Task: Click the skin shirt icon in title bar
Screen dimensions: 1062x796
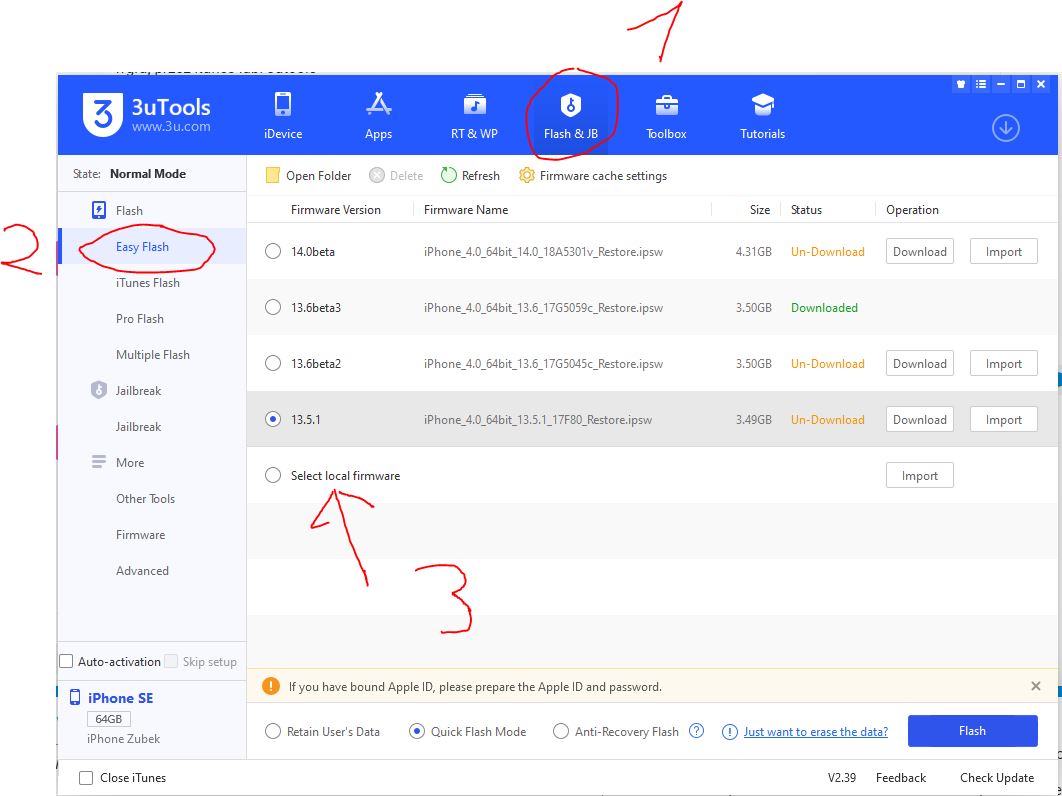Action: tap(960, 85)
